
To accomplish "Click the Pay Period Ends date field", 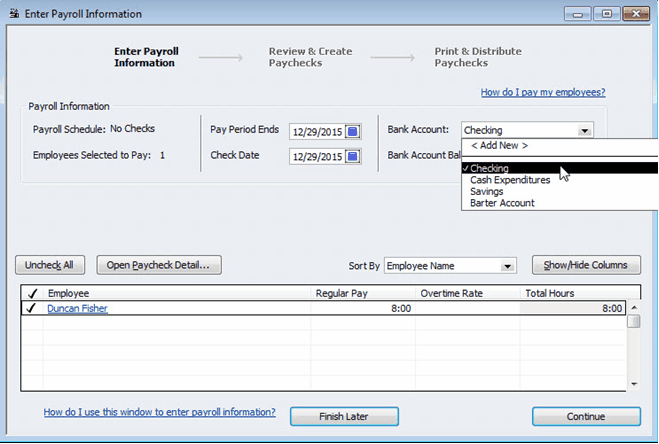I will pos(316,131).
